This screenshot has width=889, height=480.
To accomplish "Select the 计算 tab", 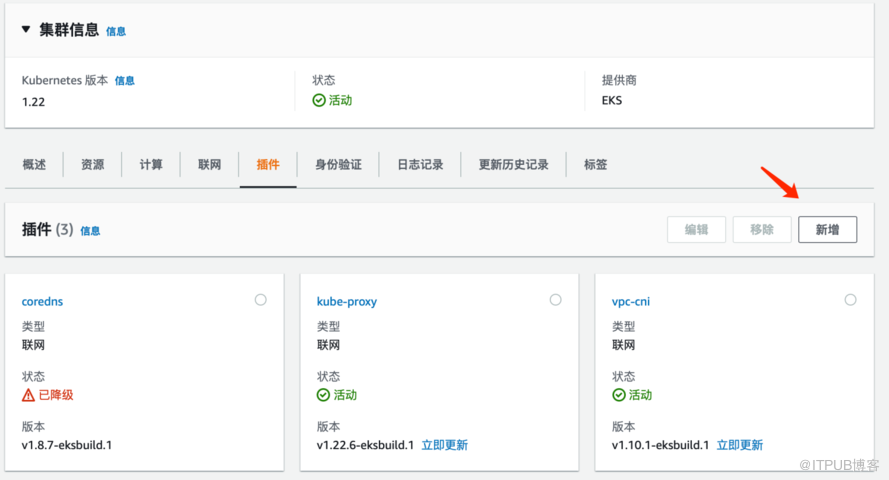I will [x=151, y=165].
